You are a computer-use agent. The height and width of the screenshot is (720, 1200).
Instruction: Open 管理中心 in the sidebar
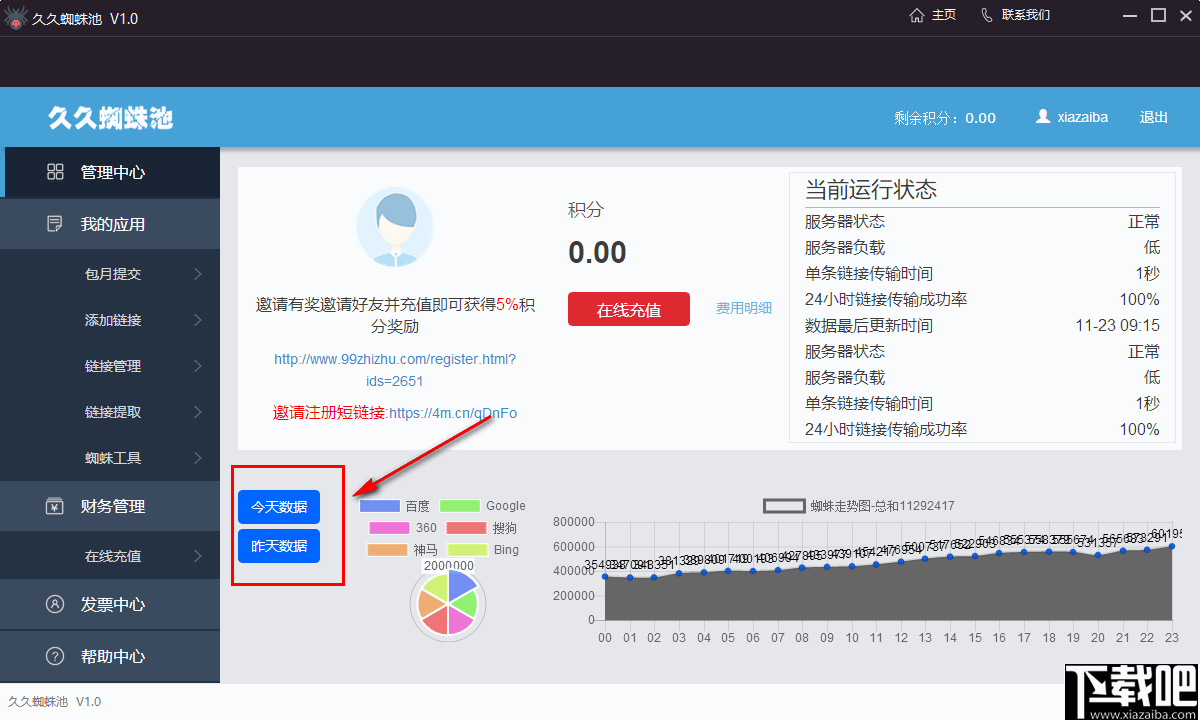click(110, 172)
